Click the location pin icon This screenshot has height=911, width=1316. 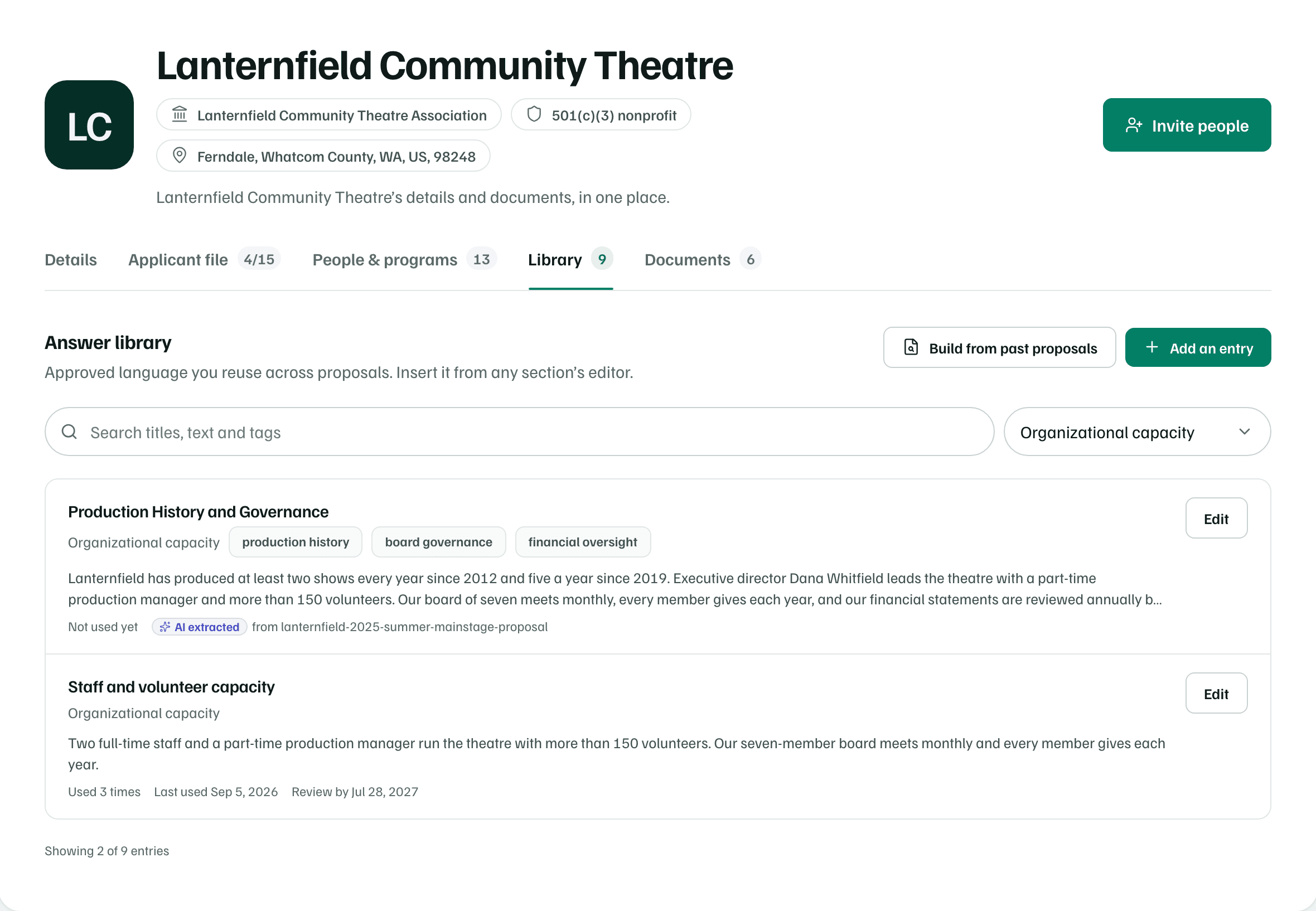click(x=180, y=156)
